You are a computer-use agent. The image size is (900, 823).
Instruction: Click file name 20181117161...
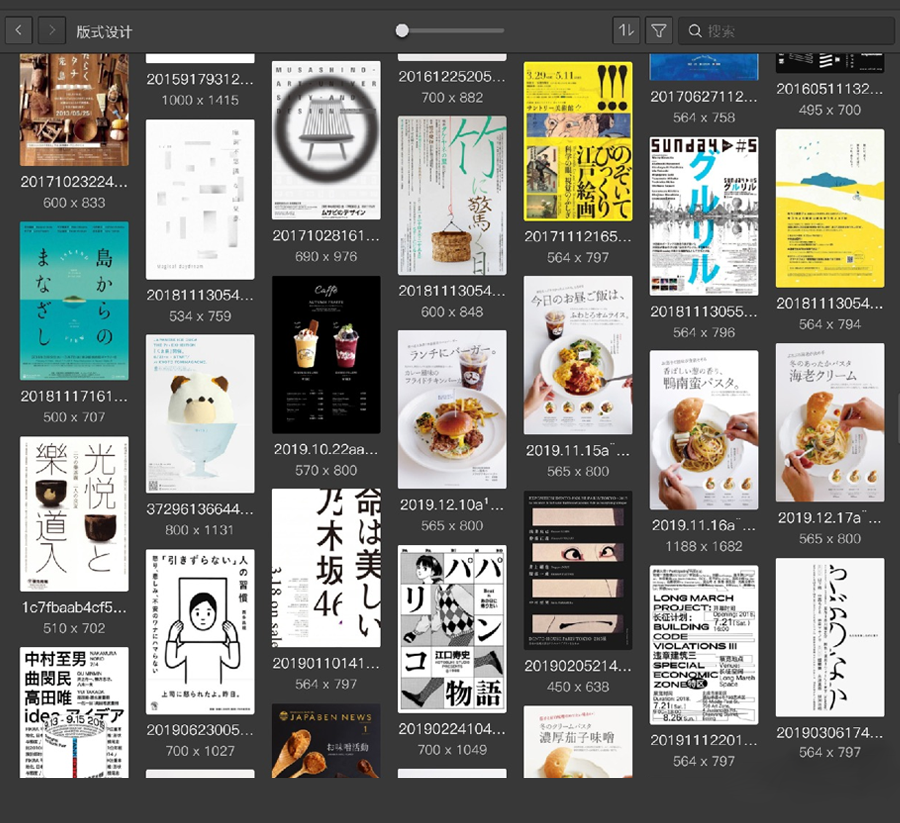click(74, 397)
